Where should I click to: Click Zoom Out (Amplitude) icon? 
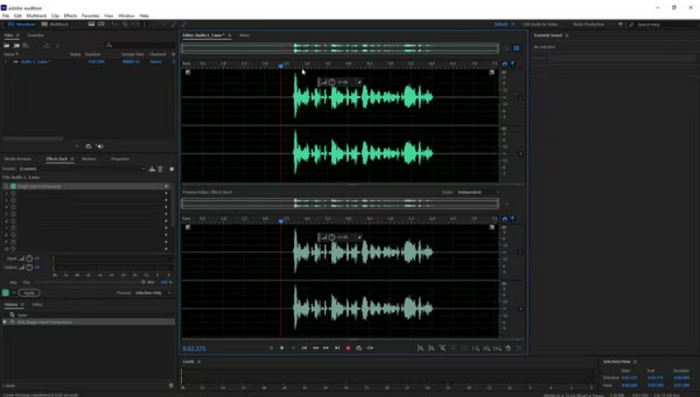point(431,348)
